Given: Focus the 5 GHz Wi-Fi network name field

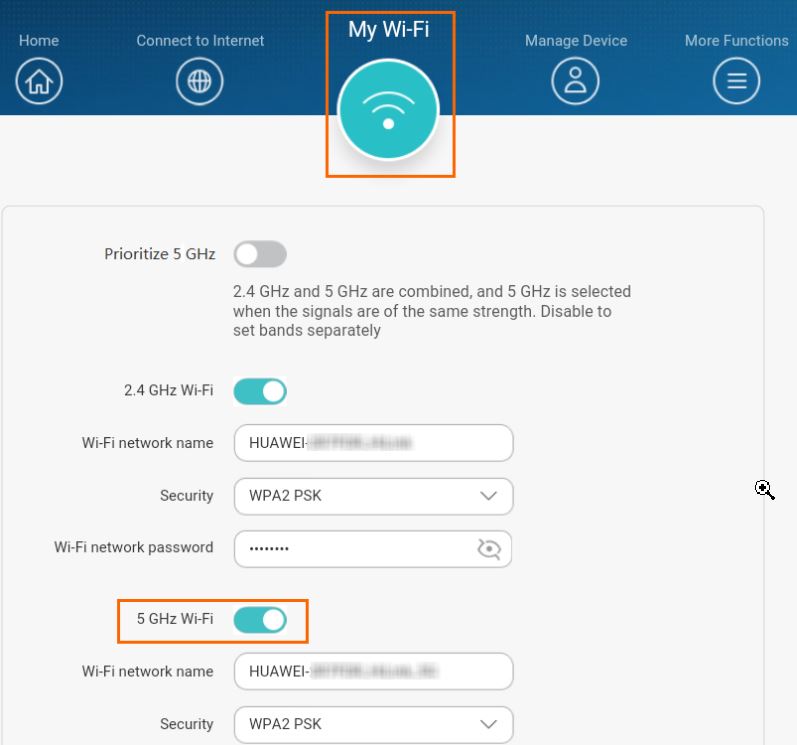Looking at the screenshot, I should coord(374,671).
